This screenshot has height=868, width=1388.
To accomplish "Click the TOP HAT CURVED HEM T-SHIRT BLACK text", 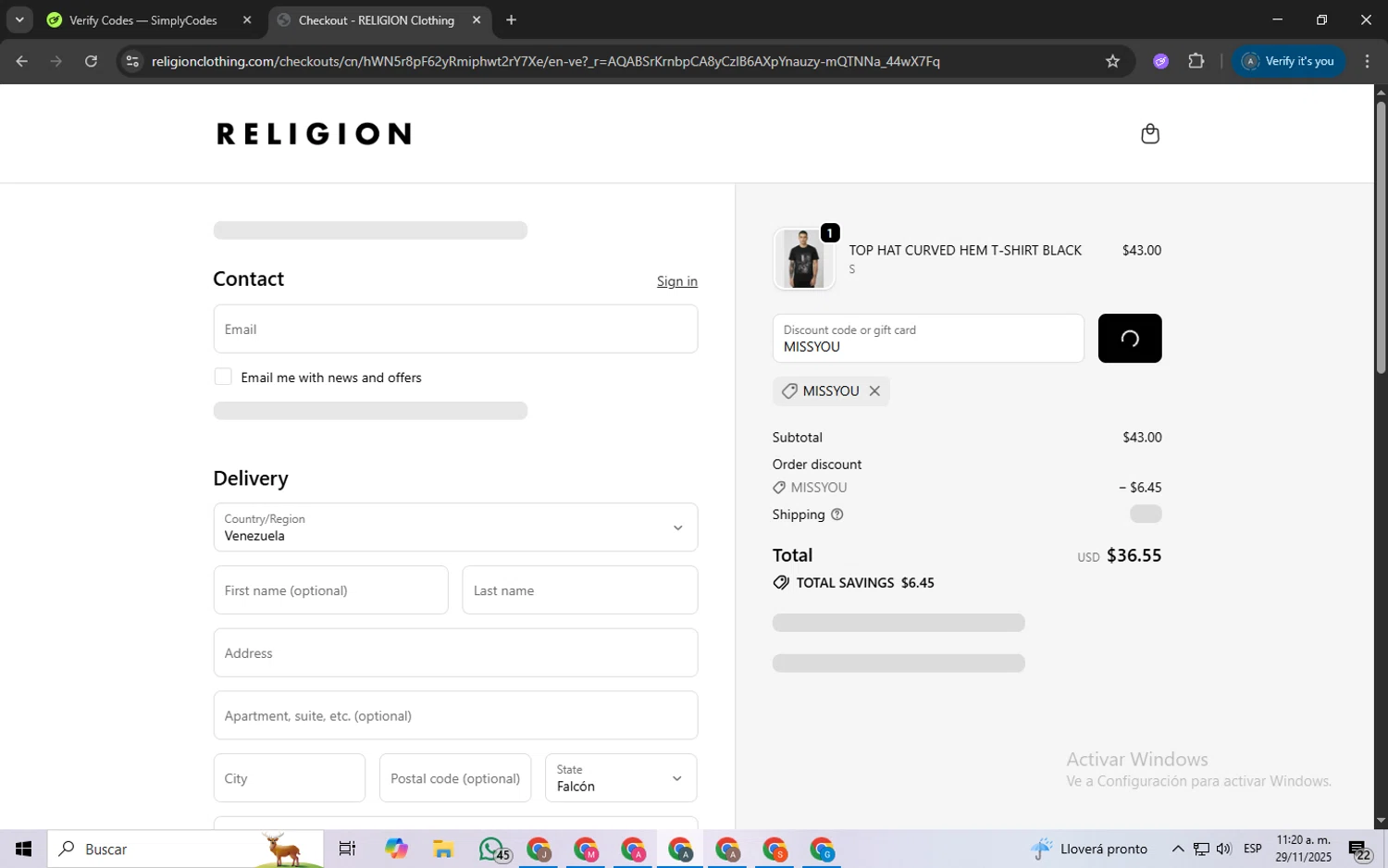I will [965, 250].
